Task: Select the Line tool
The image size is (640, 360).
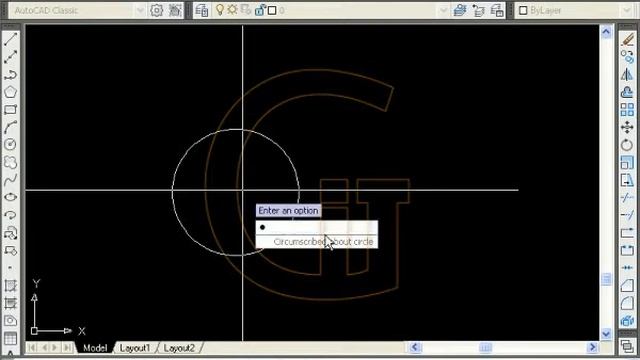Action: (11, 39)
